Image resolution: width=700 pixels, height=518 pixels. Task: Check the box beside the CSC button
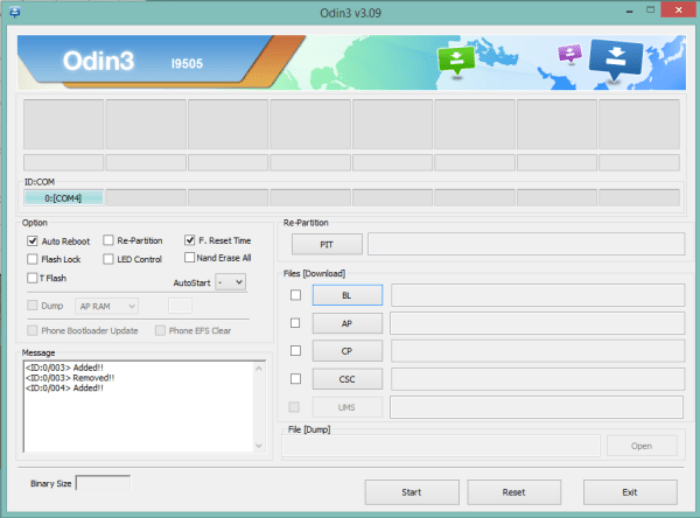(x=296, y=379)
